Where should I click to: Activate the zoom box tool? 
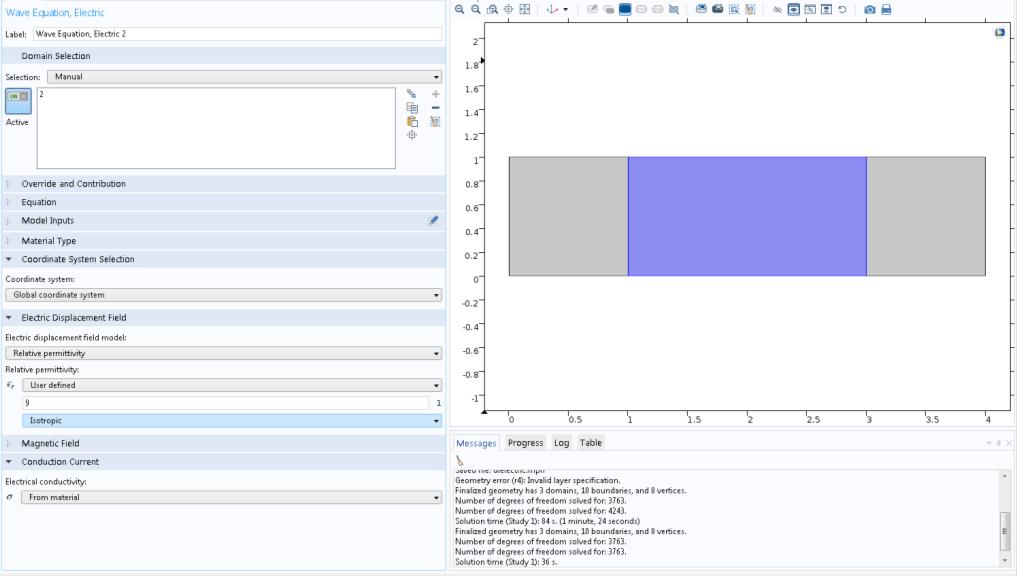492,10
